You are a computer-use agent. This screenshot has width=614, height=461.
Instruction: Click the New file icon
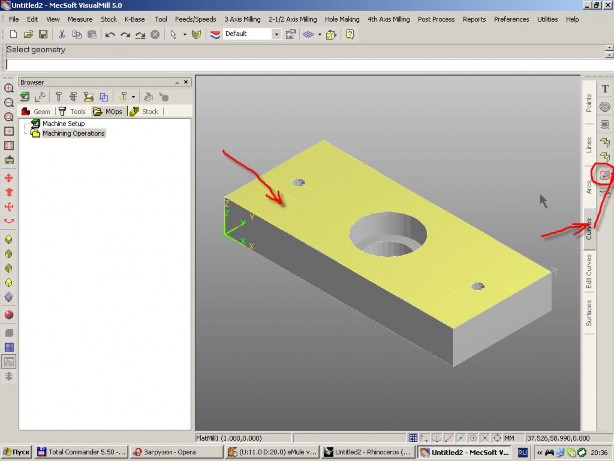click(13, 34)
